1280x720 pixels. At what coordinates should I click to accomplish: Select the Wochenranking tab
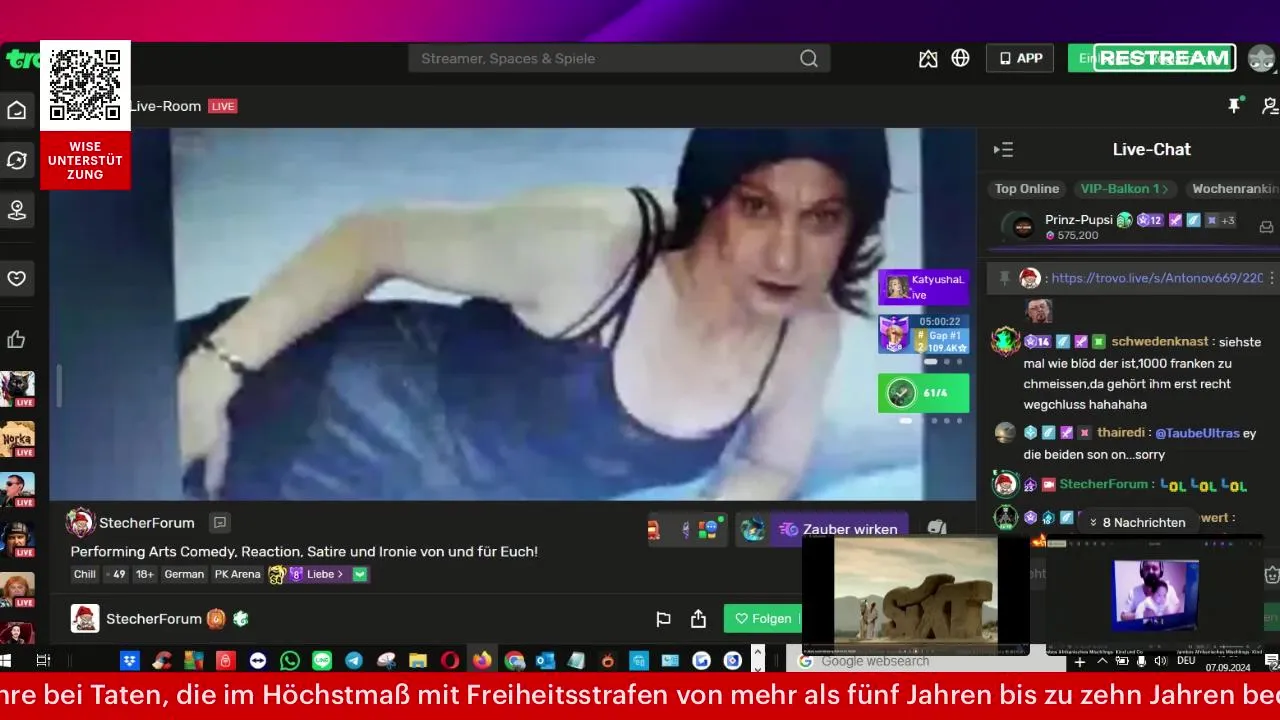1235,189
